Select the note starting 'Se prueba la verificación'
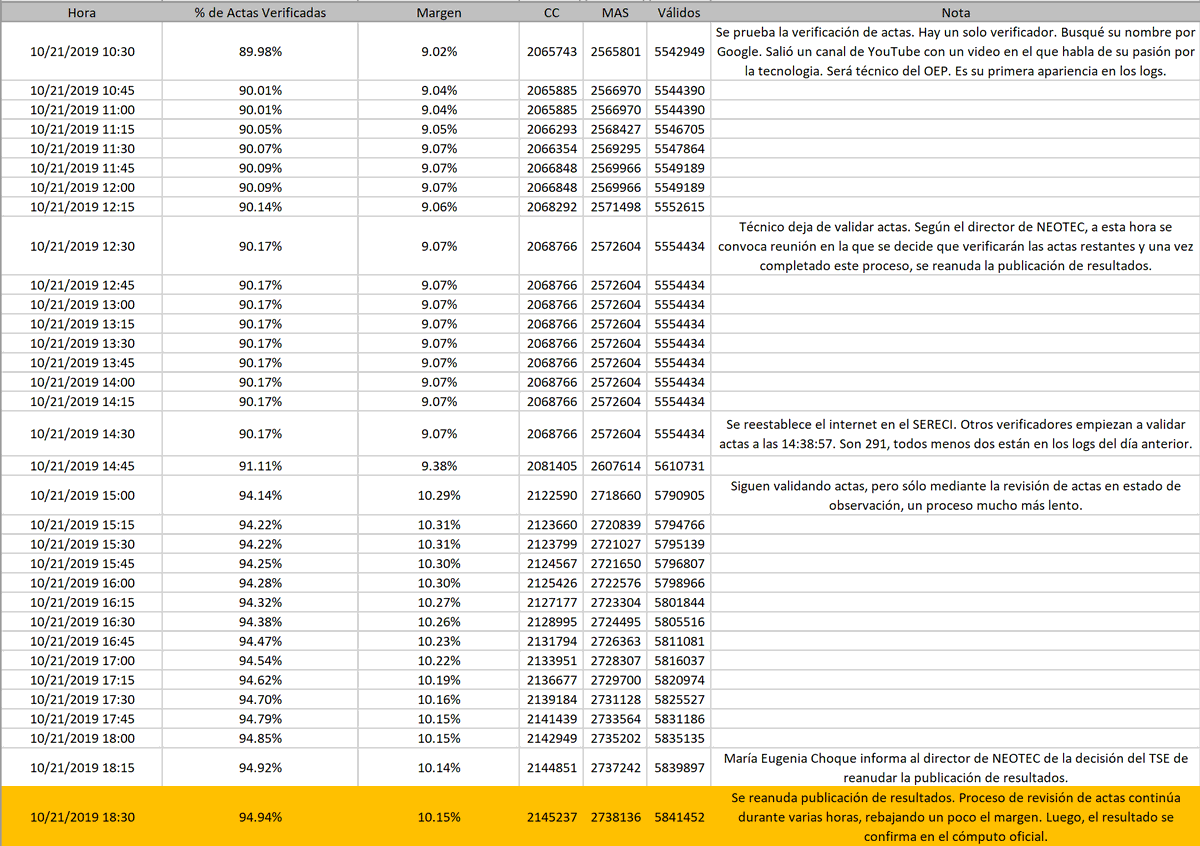Image resolution: width=1200 pixels, height=846 pixels. [955, 50]
